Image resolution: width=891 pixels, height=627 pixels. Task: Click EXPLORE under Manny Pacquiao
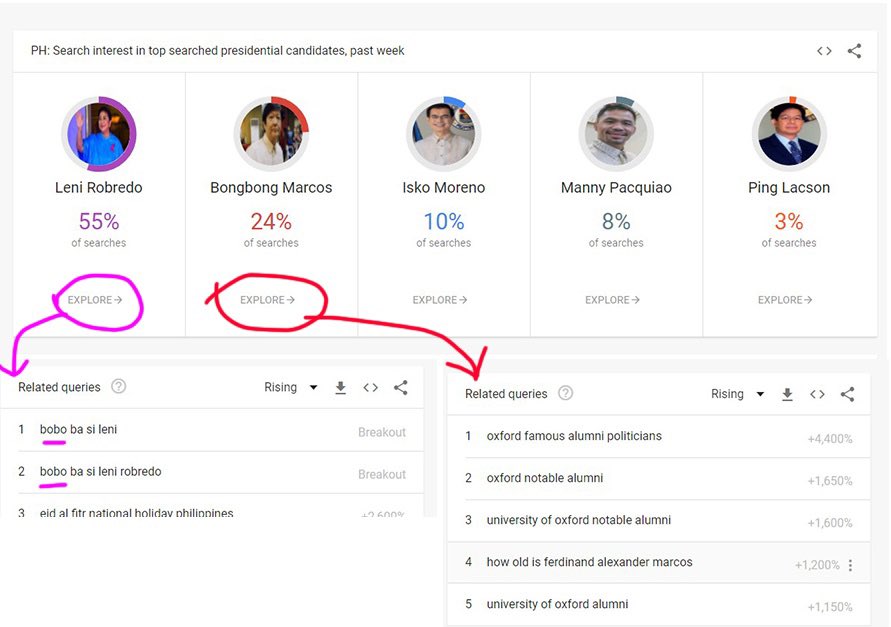coord(612,299)
